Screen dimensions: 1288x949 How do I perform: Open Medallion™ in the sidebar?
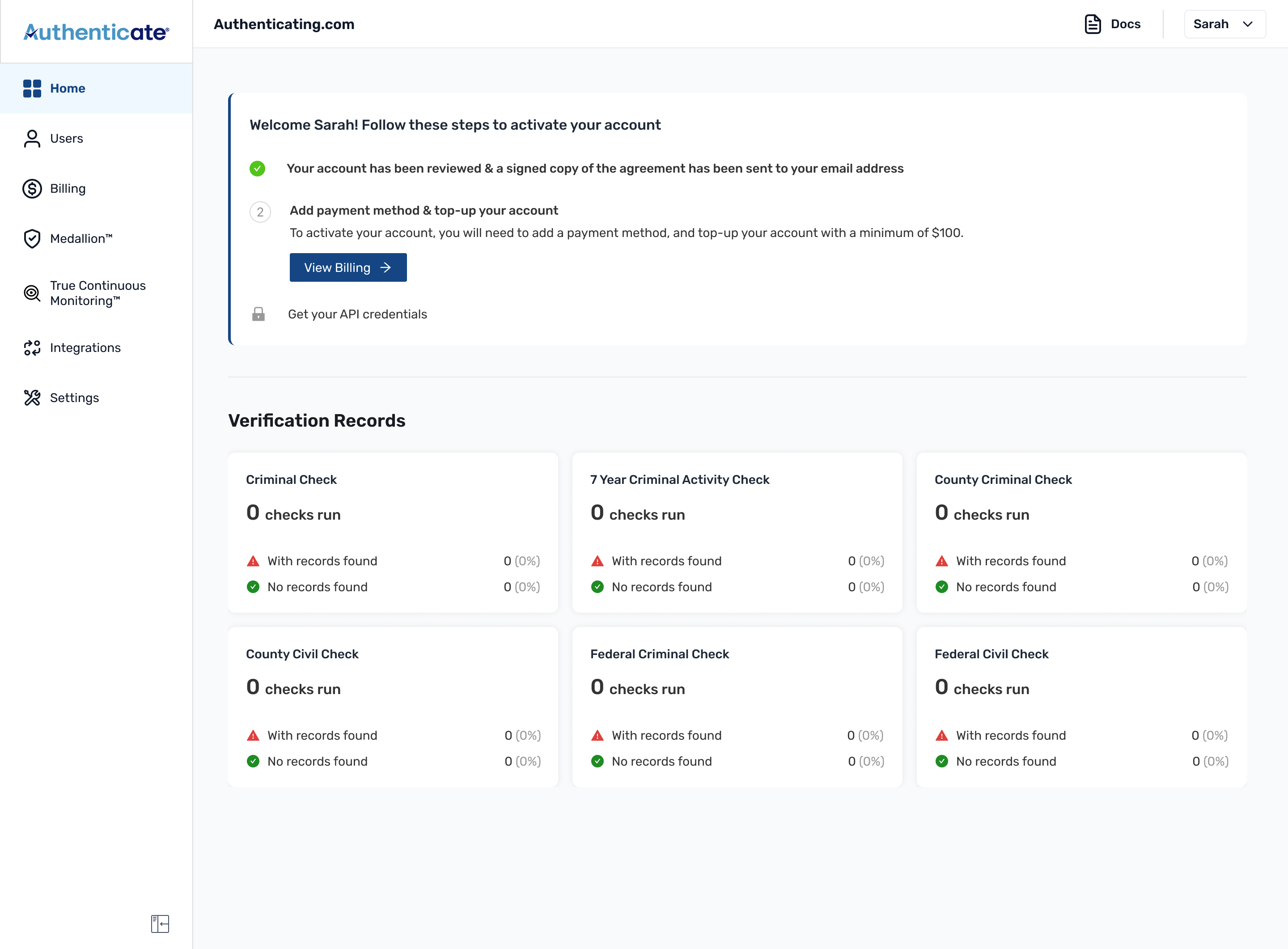97,238
